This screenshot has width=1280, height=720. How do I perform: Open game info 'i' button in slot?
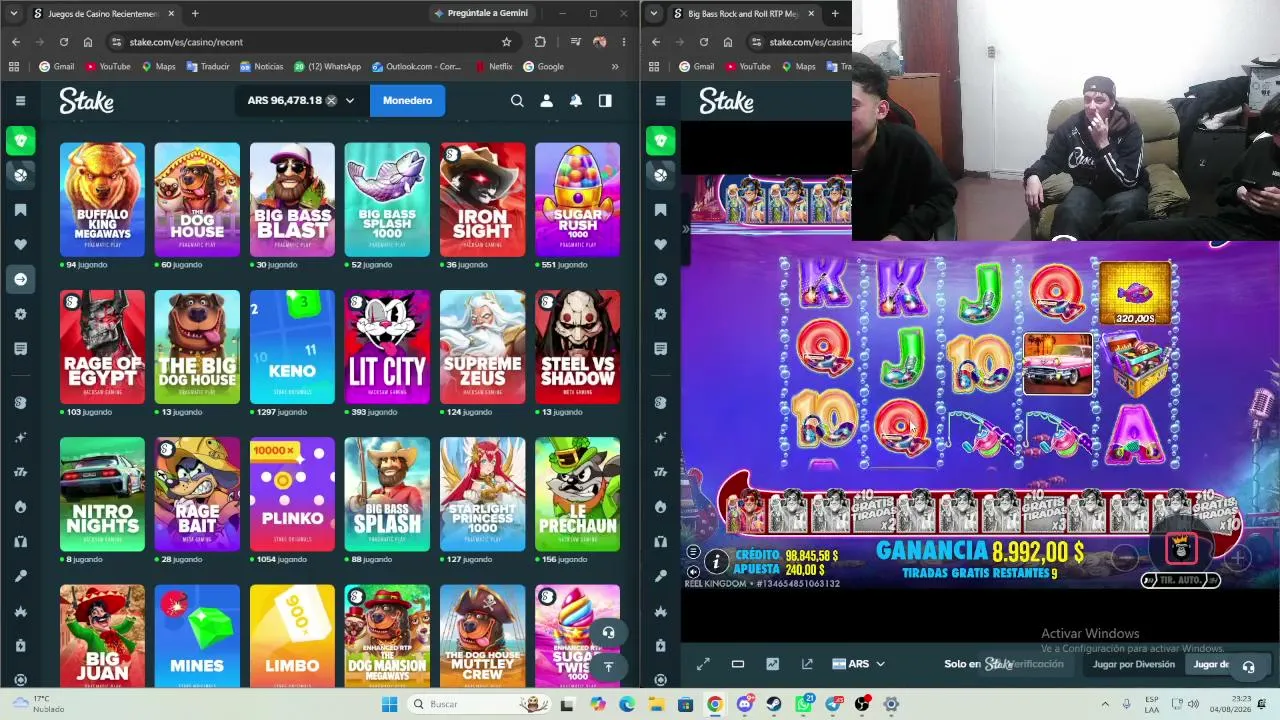[x=716, y=562]
